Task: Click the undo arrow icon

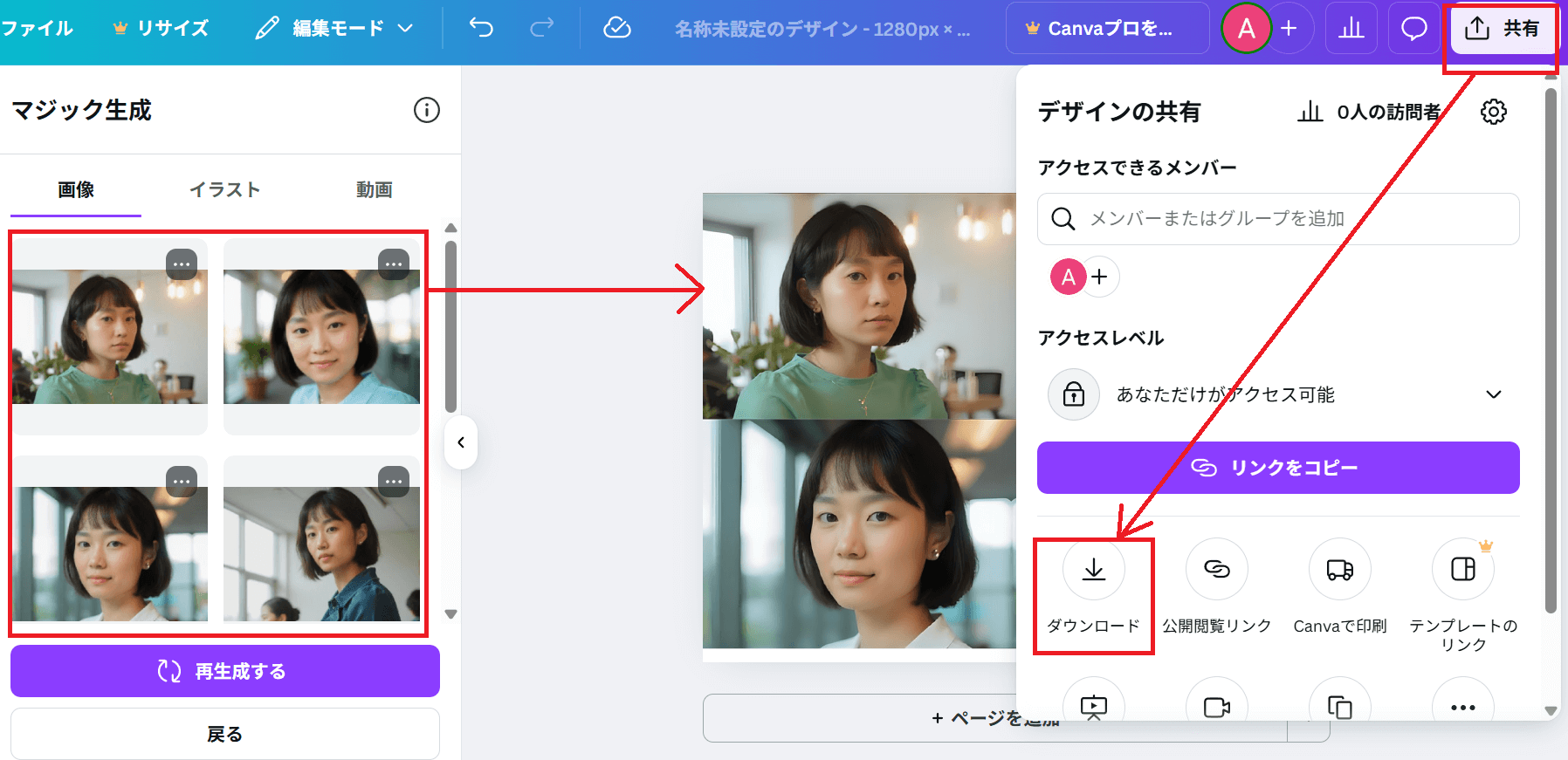Action: (x=481, y=28)
